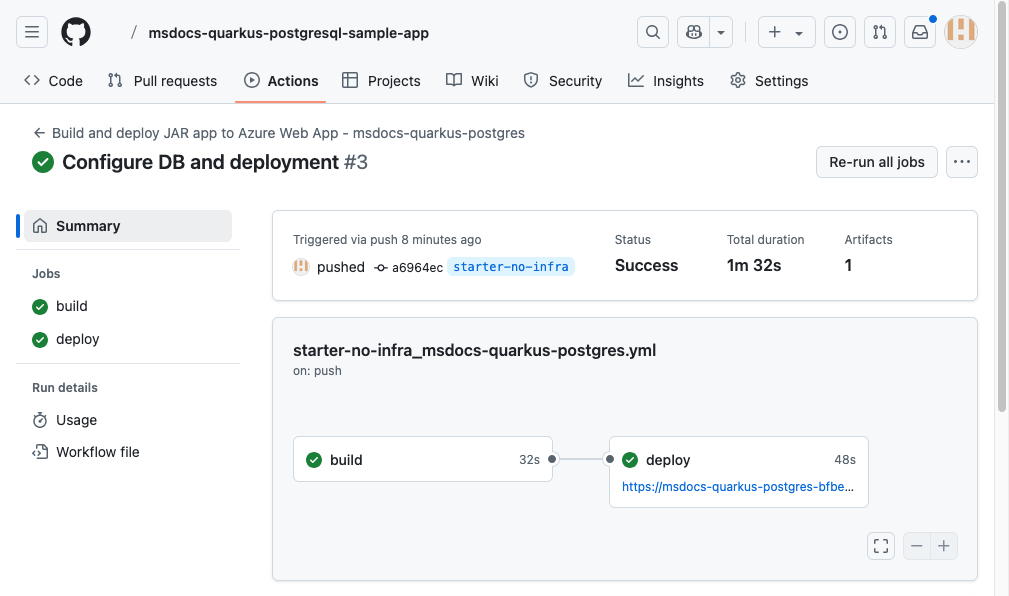
Task: Check the notifications inbox icon
Action: pos(920,32)
